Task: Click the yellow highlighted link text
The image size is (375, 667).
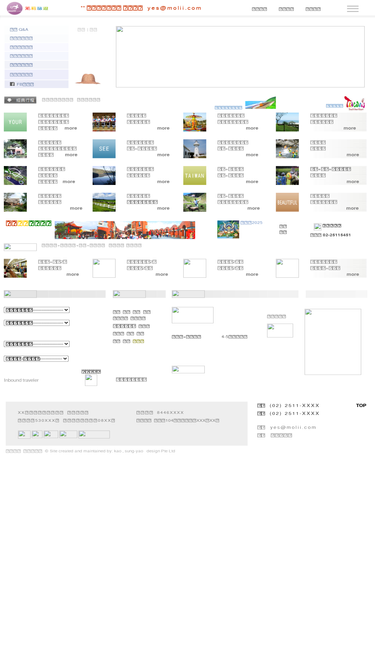Action: pos(138,341)
